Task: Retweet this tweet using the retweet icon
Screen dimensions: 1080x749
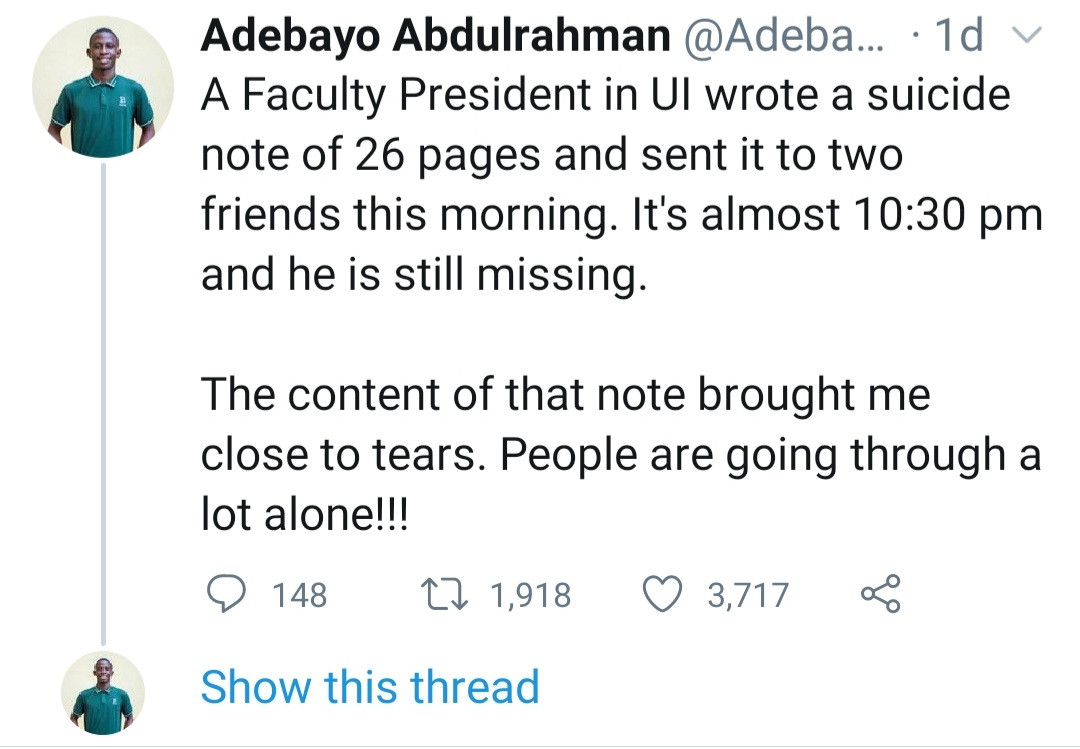Action: point(441,595)
